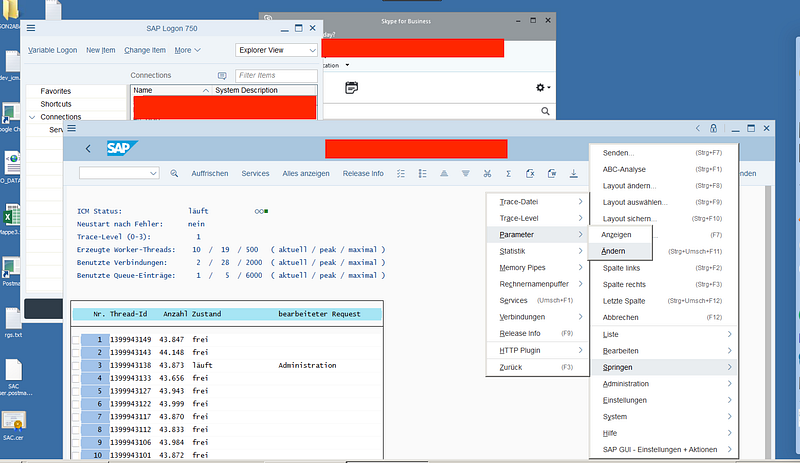Open the Skype for Business settings gear

542,88
